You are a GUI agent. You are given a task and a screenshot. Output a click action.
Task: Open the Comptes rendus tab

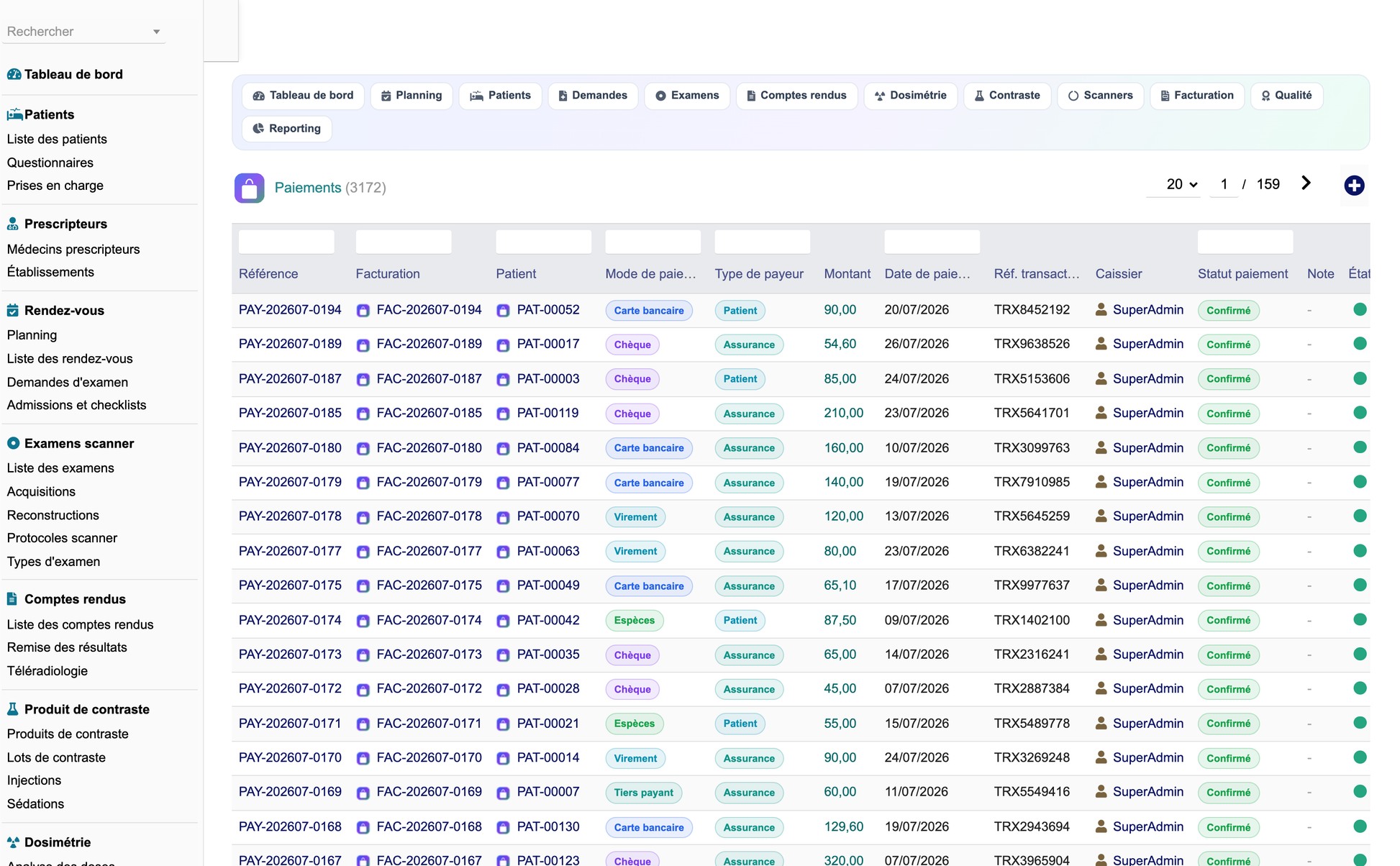[796, 96]
